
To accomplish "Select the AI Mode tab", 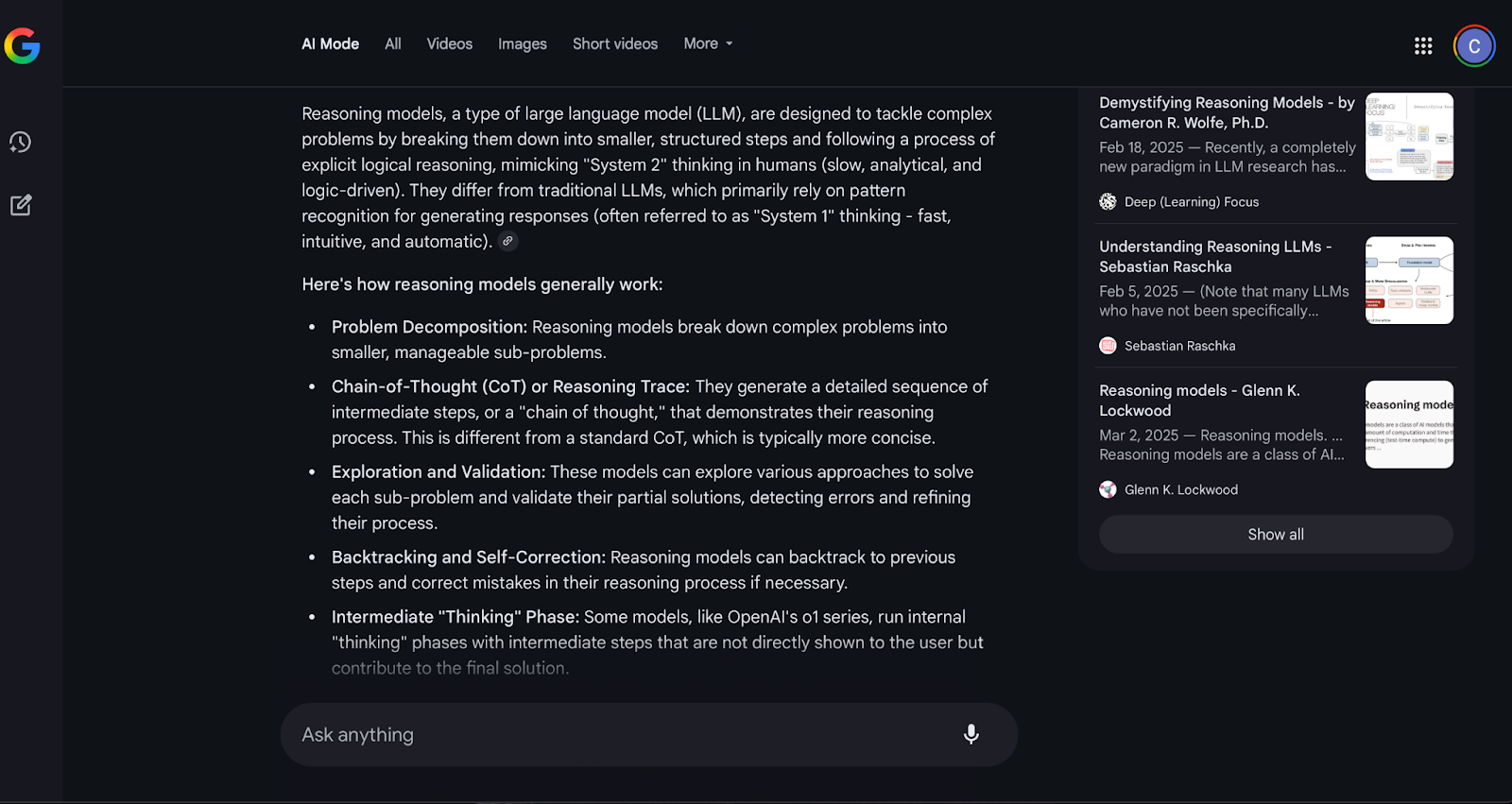I will point(330,43).
